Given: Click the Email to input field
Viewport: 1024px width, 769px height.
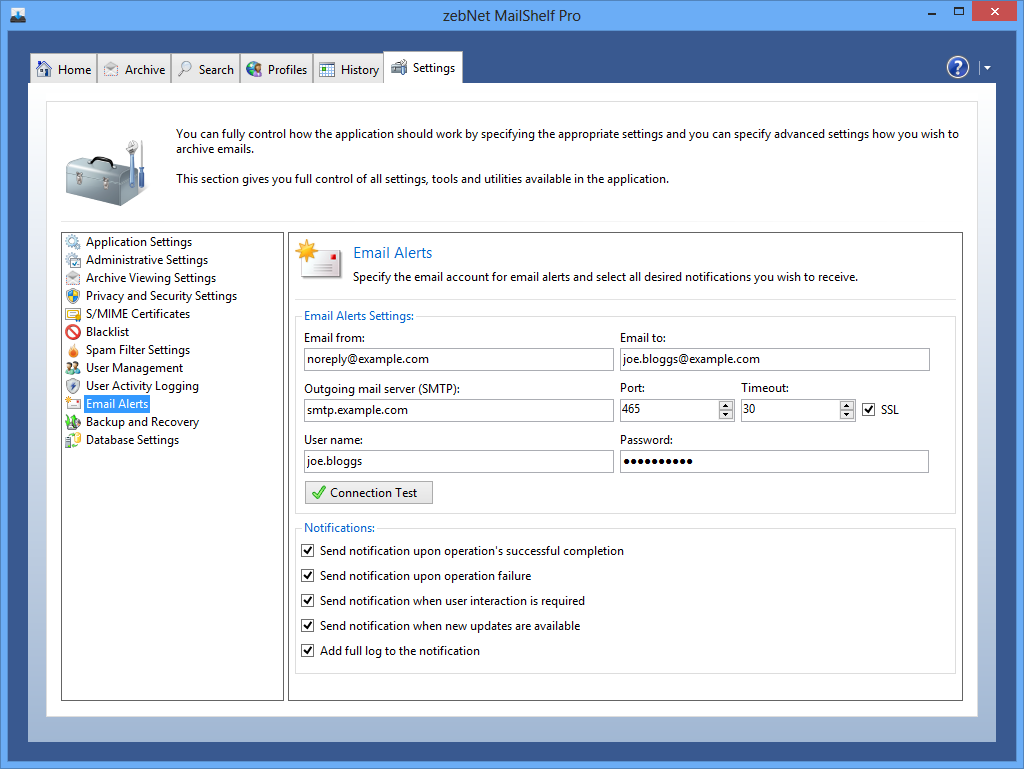Looking at the screenshot, I should [x=775, y=360].
